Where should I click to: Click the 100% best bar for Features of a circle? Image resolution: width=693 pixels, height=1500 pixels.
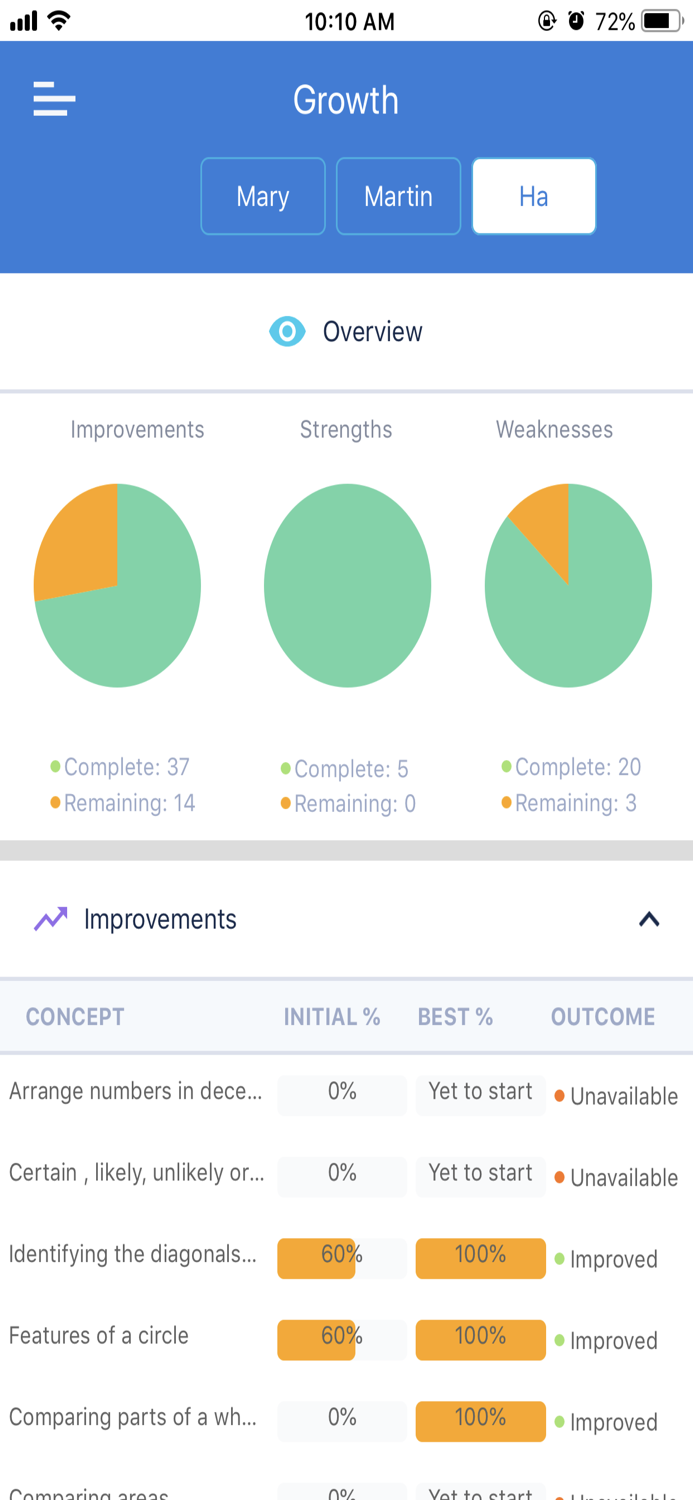tap(481, 1339)
